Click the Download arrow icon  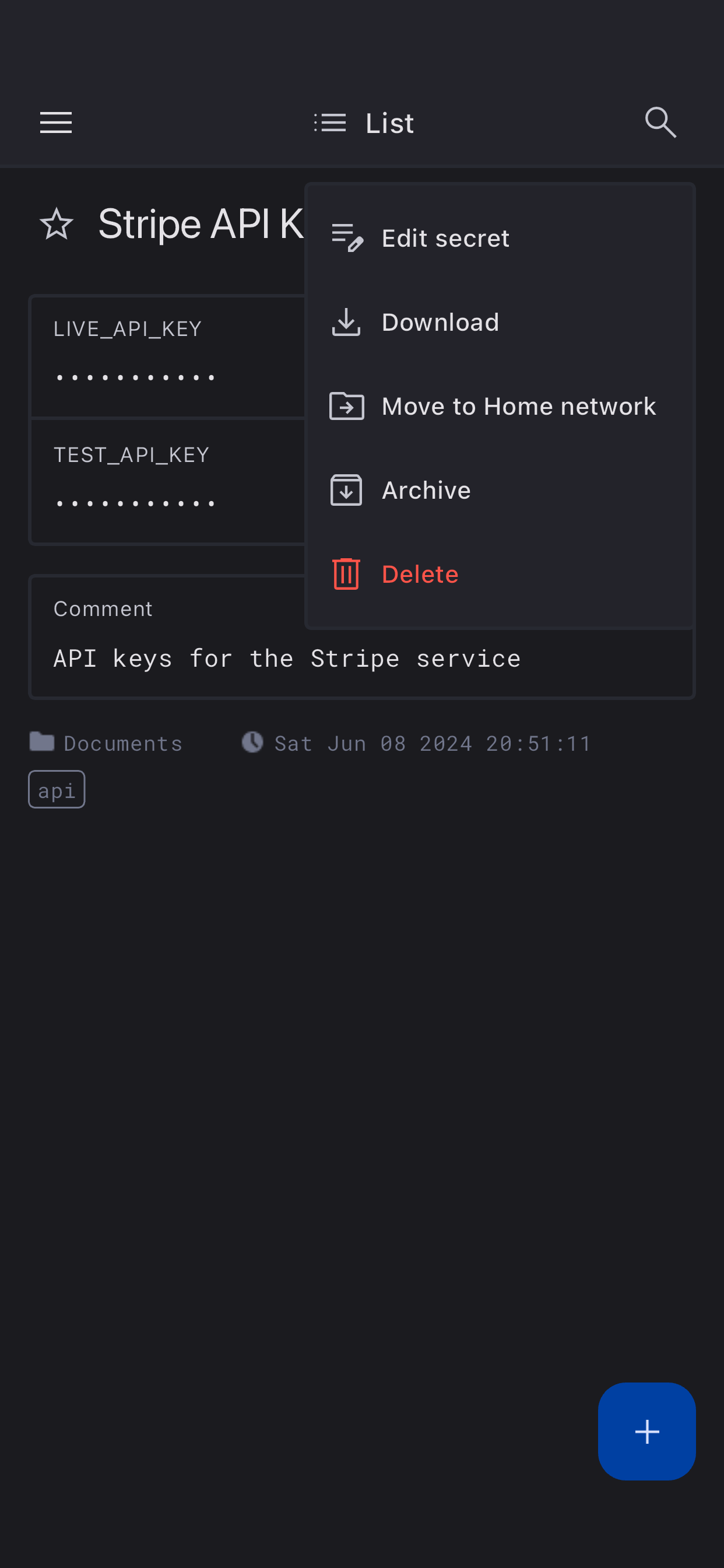(x=346, y=322)
